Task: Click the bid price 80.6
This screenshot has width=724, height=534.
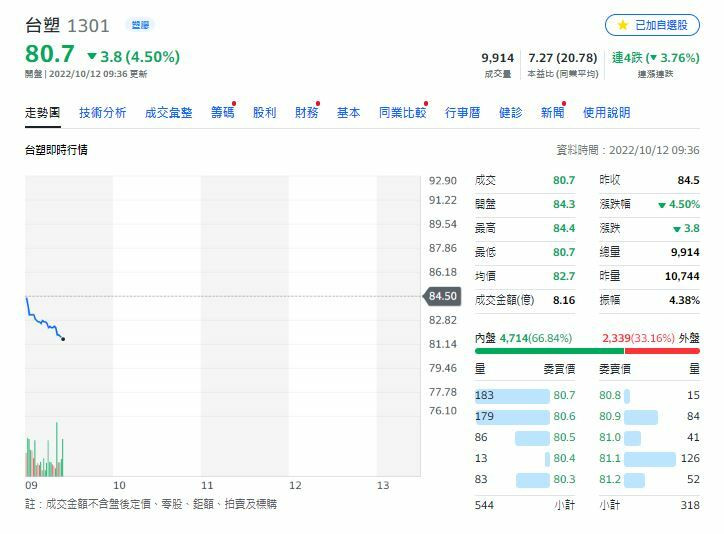Action: (564, 416)
